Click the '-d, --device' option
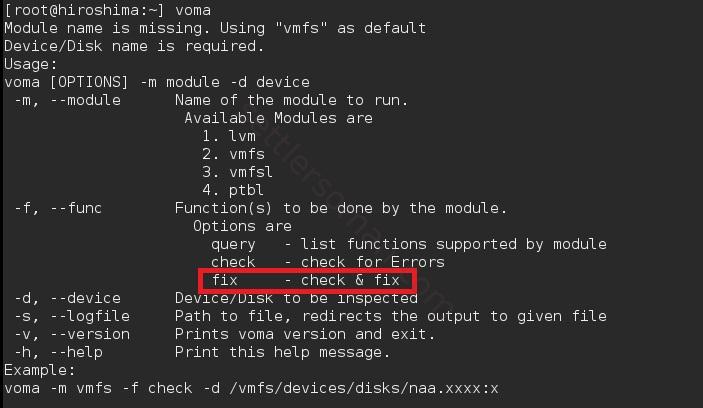The width and height of the screenshot is (703, 408). (x=68, y=298)
